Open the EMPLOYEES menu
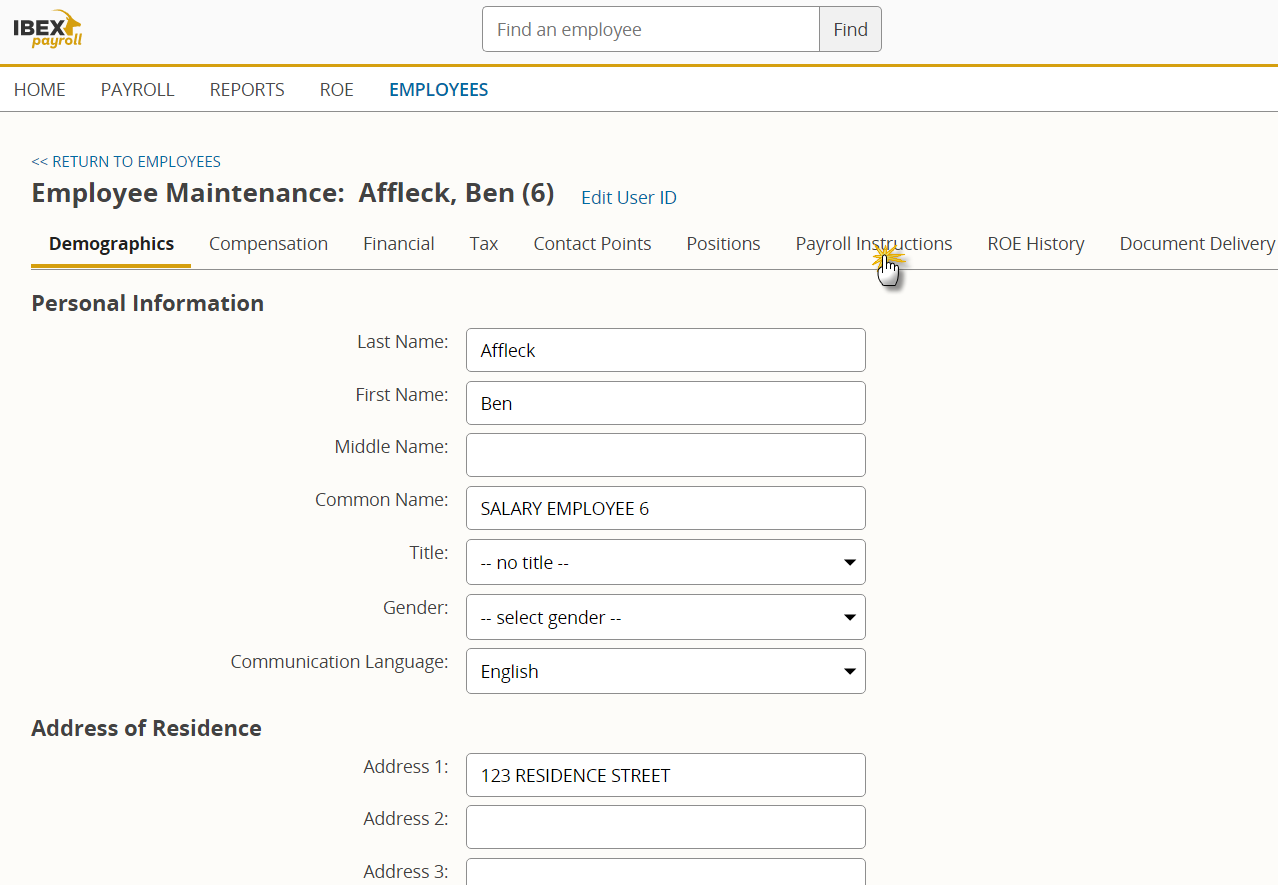The height and width of the screenshot is (885, 1278). 439,89
